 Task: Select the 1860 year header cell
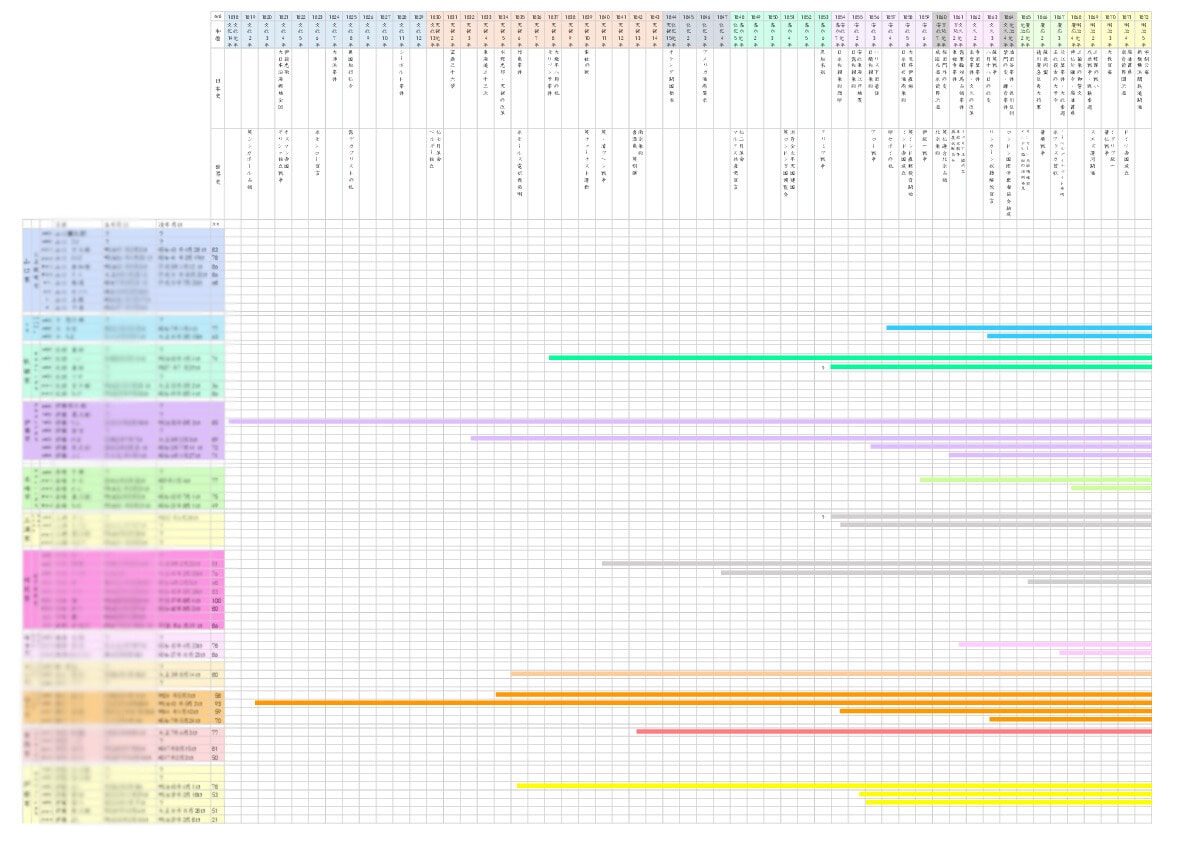941,16
